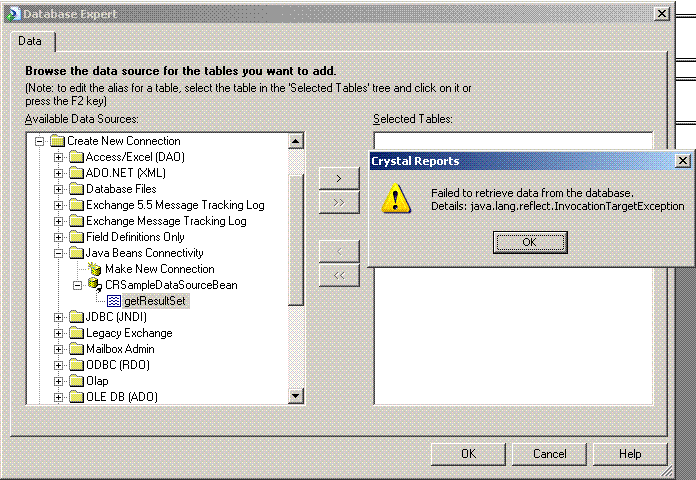Select the Exchange Message Tracking Log label
This screenshot has width=696, height=480.
click(x=166, y=221)
